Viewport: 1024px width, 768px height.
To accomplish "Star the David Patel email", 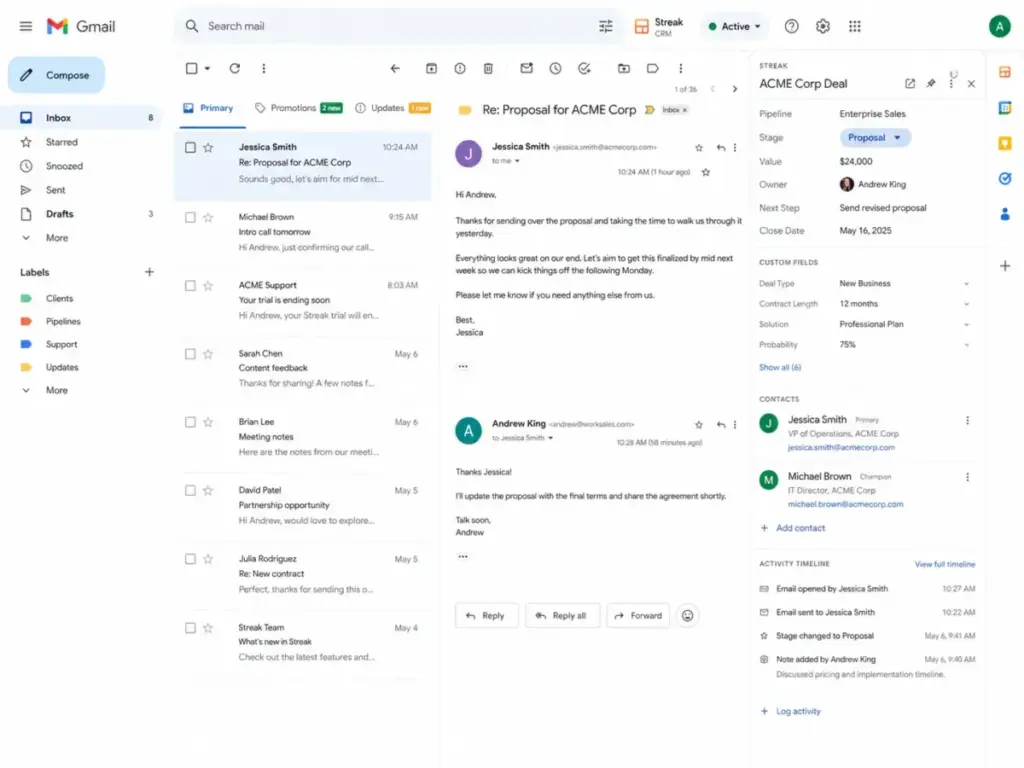I will pyautogui.click(x=208, y=490).
